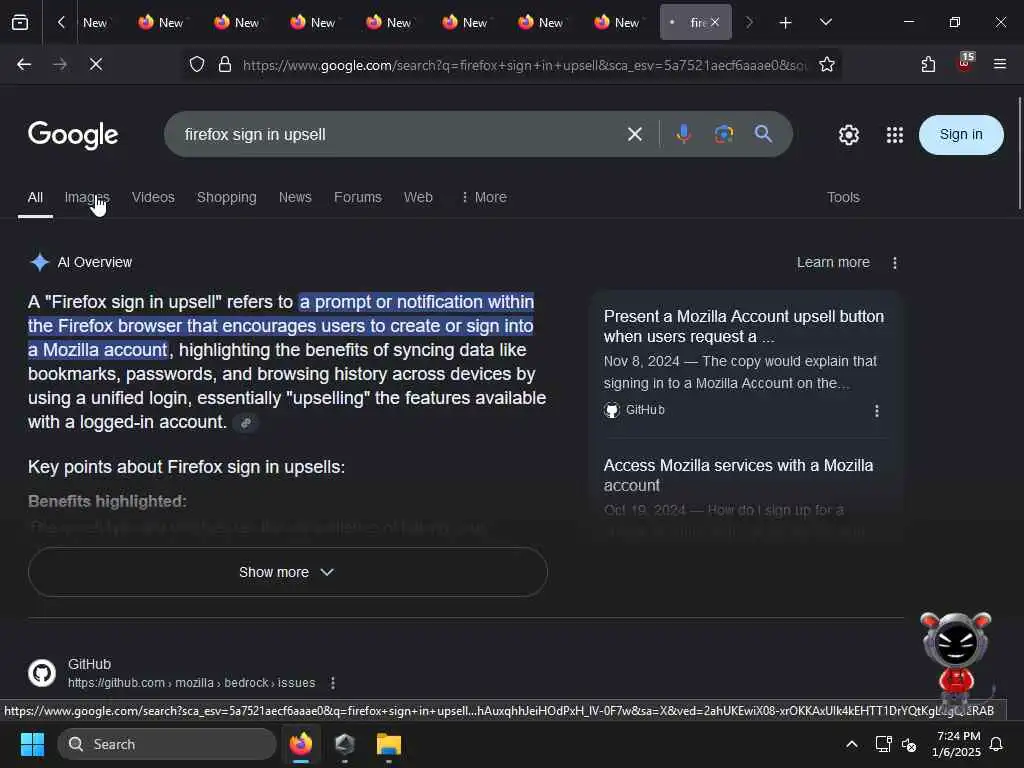
Task: Go back to previous page
Action: click(x=24, y=64)
